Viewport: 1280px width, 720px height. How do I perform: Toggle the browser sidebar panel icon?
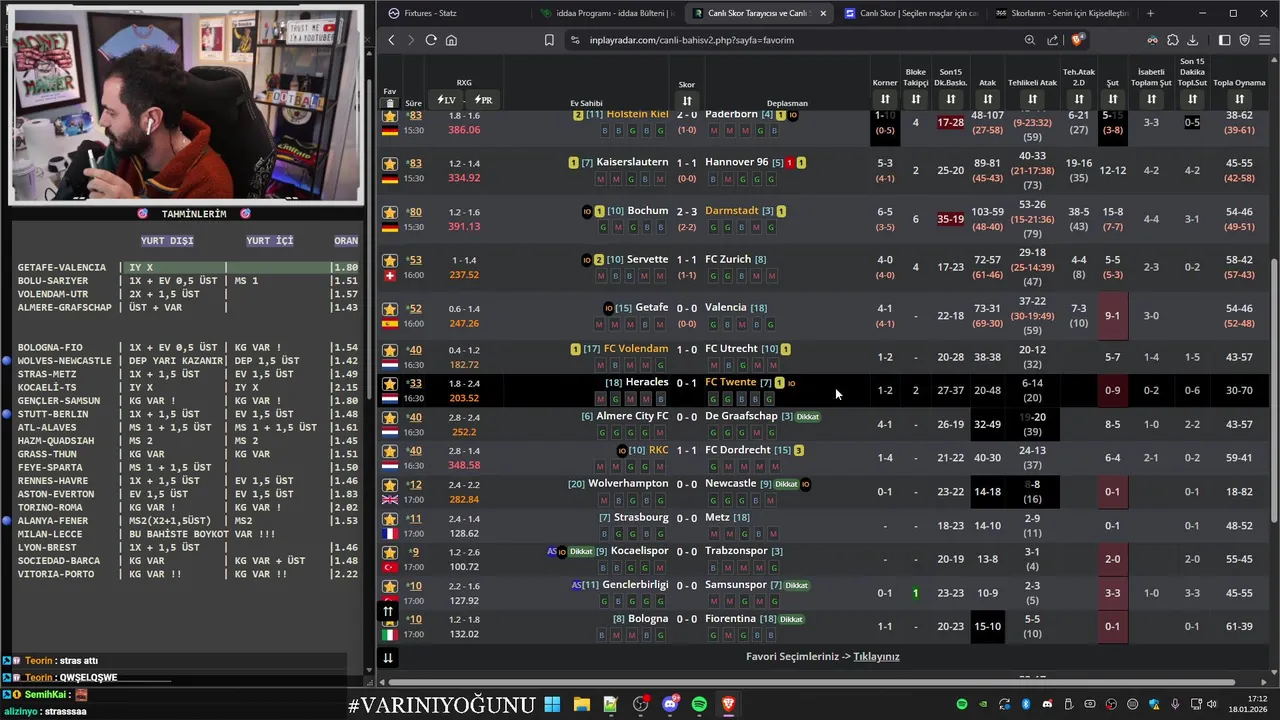[x=1225, y=40]
